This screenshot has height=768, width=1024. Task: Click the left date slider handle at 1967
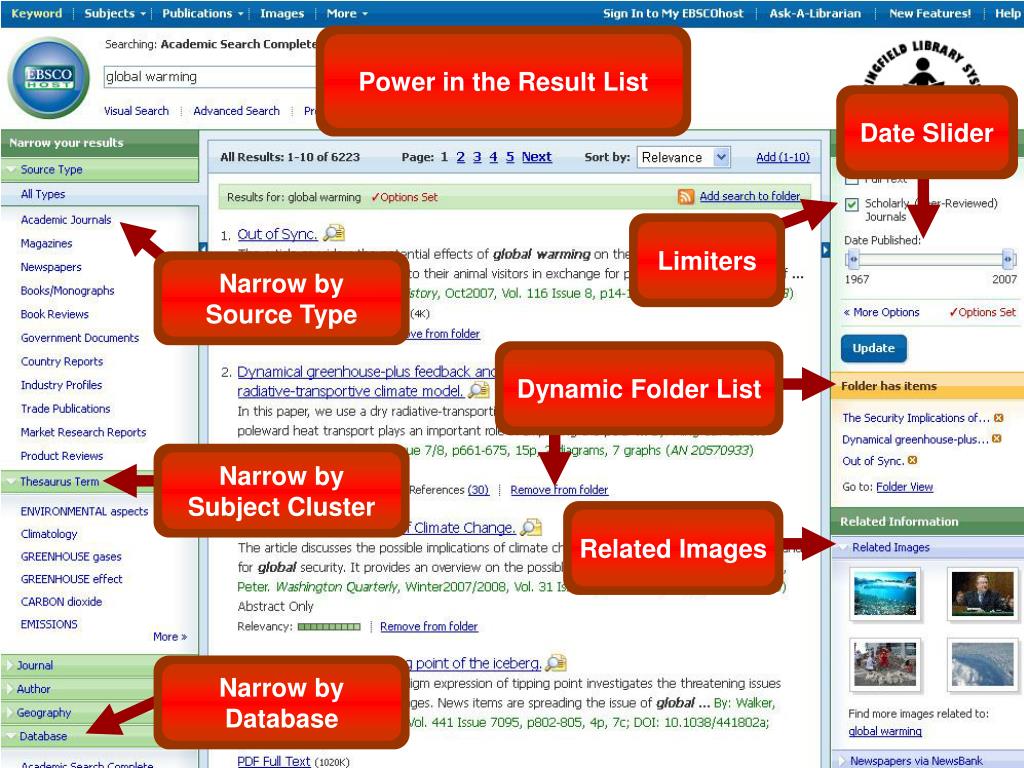click(852, 259)
